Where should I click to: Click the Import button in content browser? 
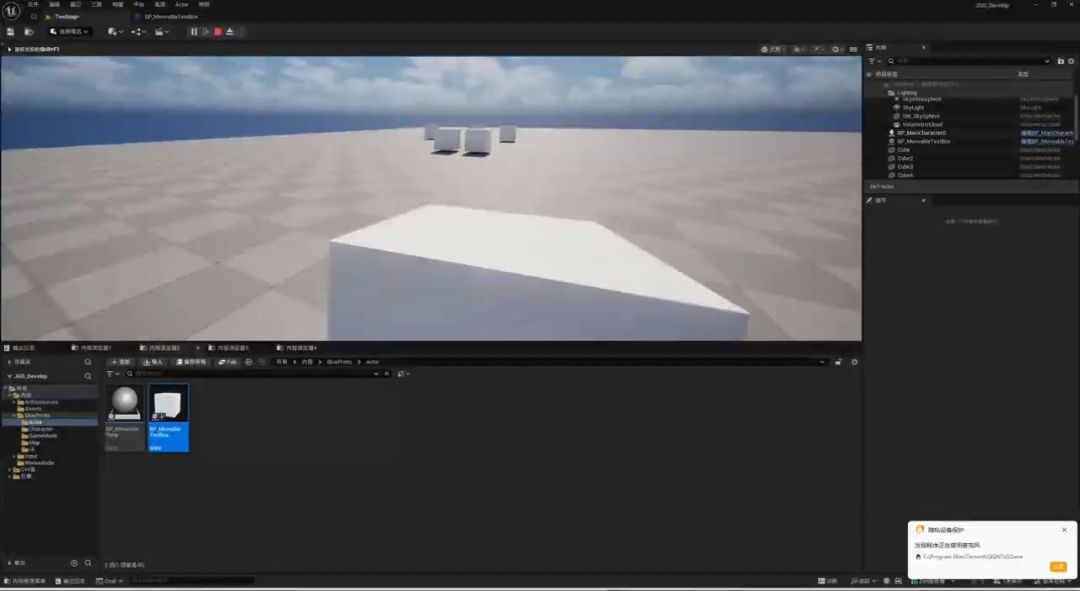153,362
